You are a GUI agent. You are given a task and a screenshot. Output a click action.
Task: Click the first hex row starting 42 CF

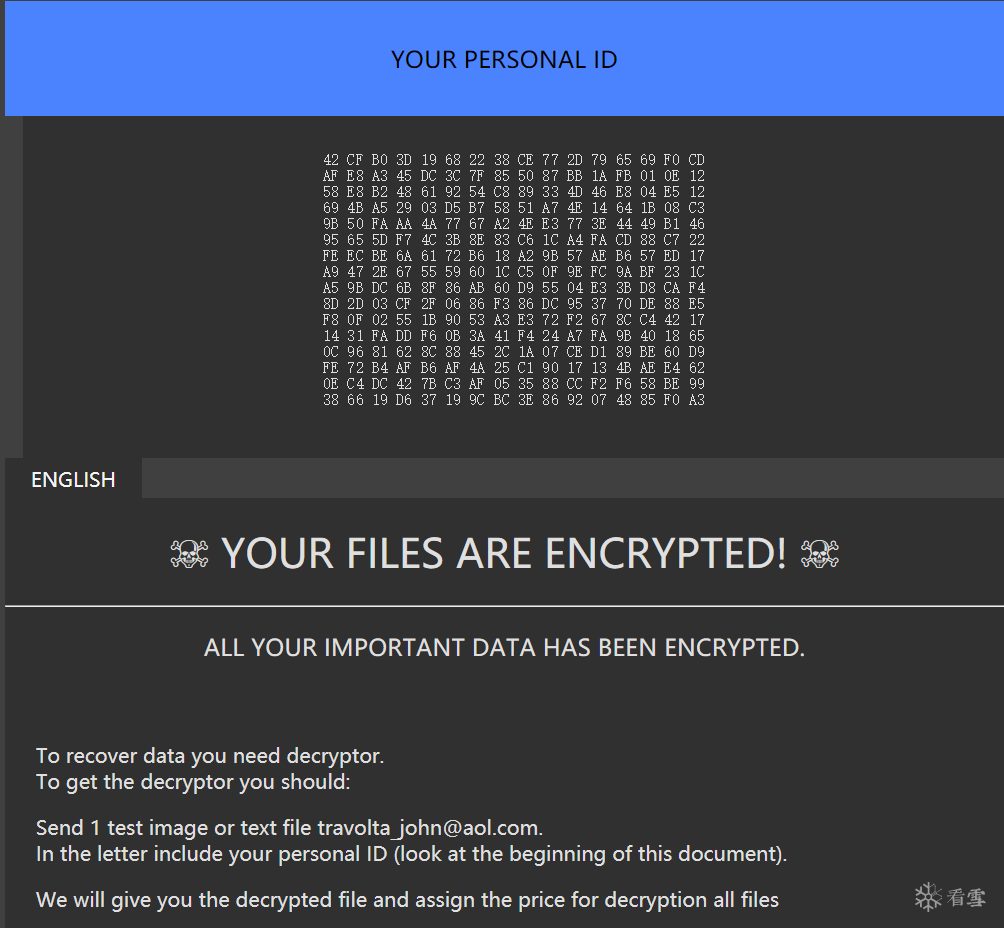pos(514,160)
